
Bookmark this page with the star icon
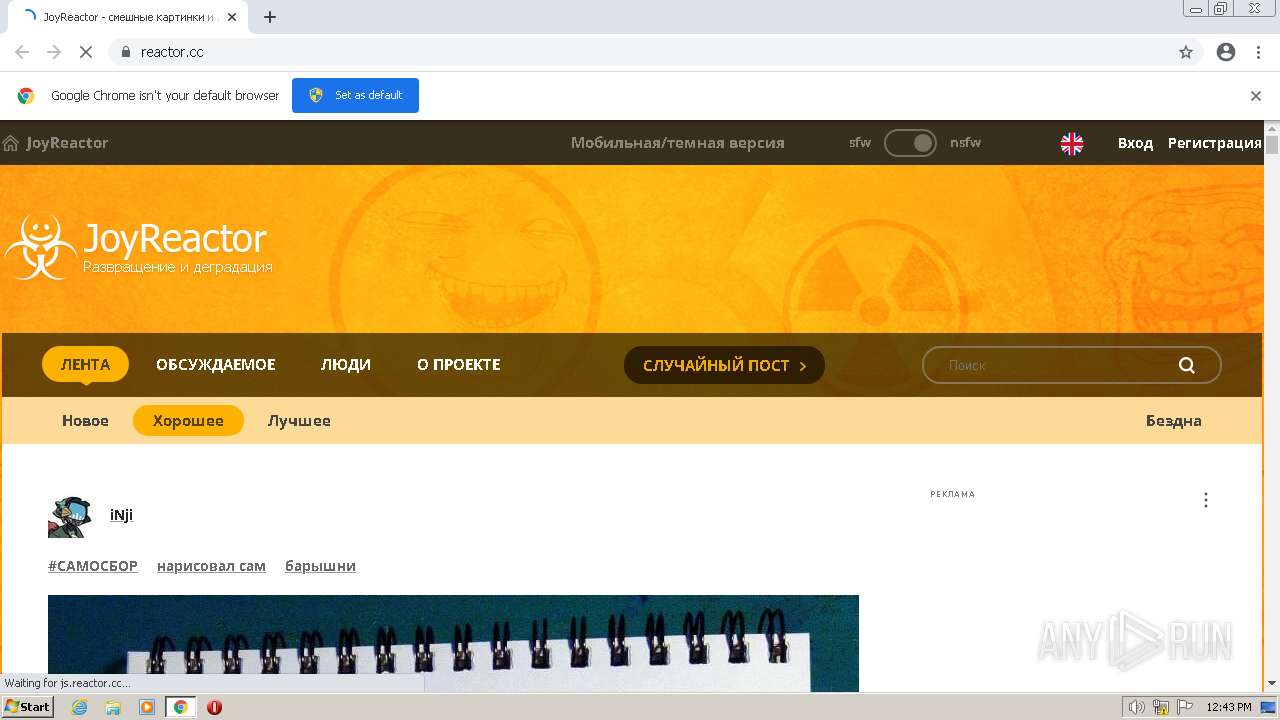pyautogui.click(x=1186, y=52)
